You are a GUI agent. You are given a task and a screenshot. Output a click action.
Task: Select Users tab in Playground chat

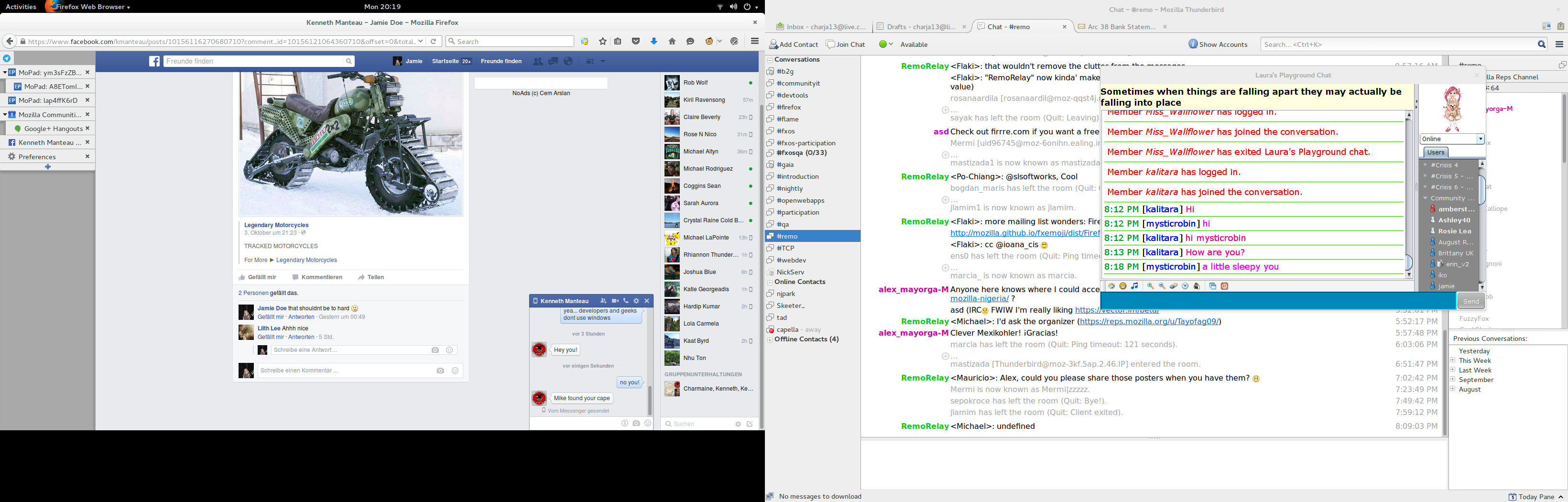coord(1435,152)
